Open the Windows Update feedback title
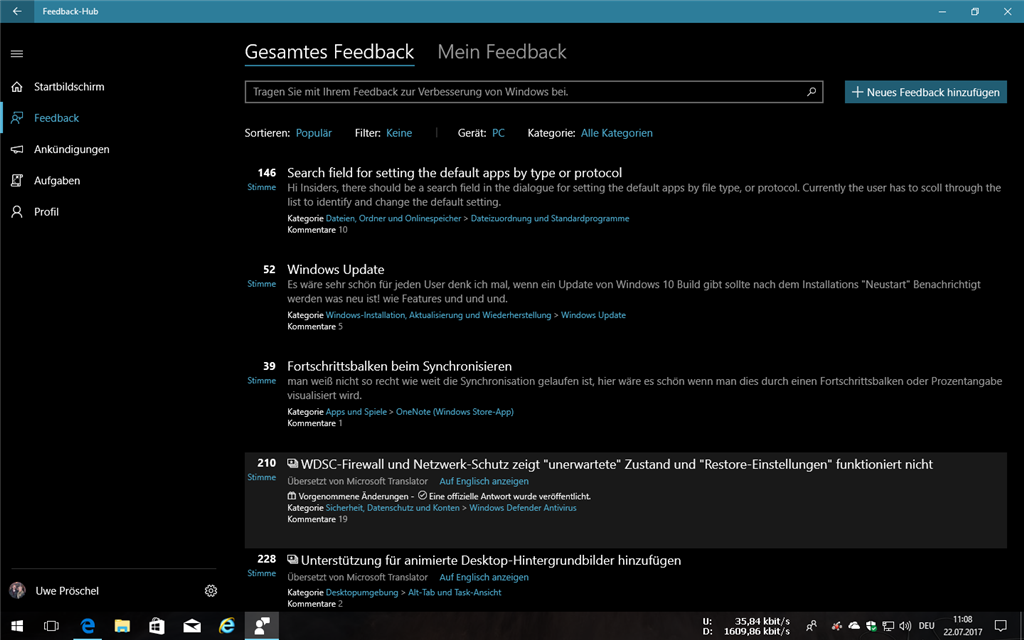Viewport: 1024px width, 640px height. click(x=336, y=270)
